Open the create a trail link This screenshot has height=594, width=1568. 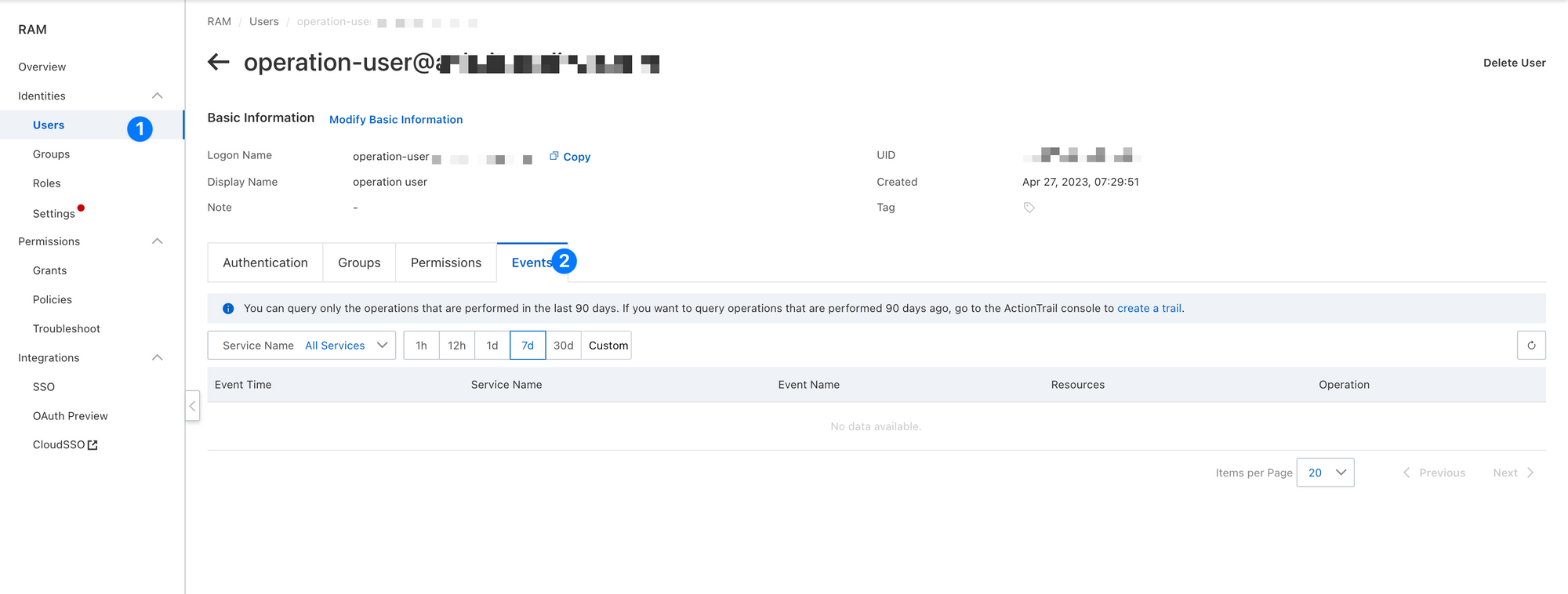pos(1149,309)
